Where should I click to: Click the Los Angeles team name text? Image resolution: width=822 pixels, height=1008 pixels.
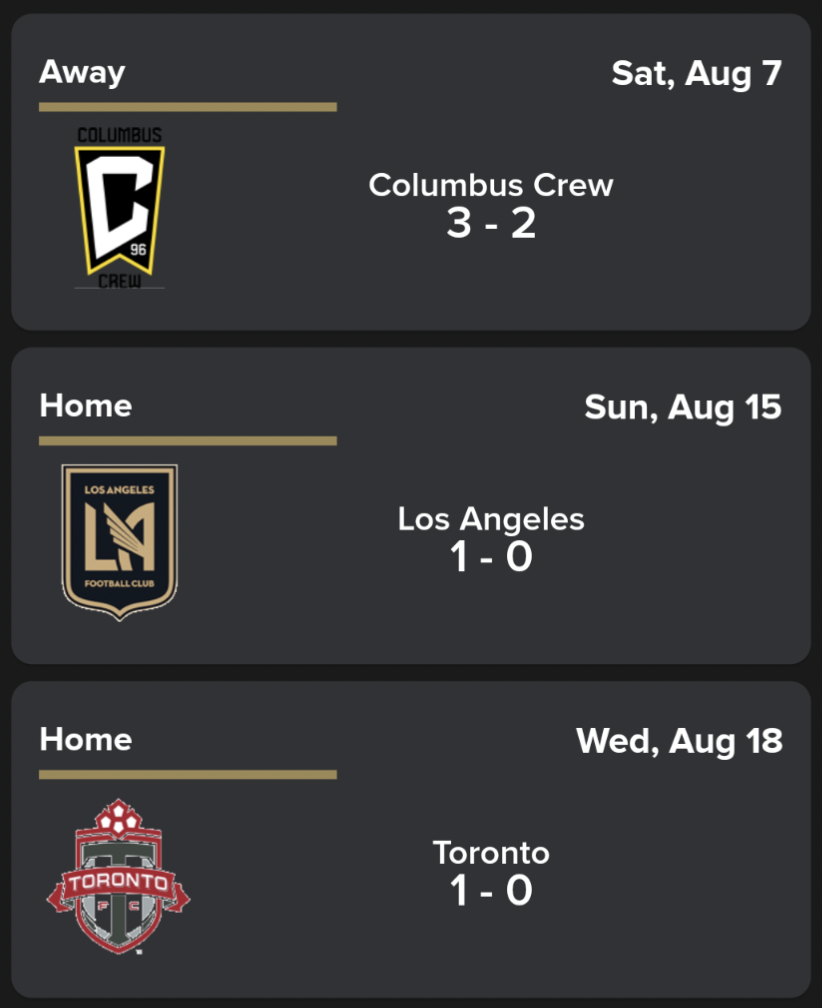(x=491, y=519)
